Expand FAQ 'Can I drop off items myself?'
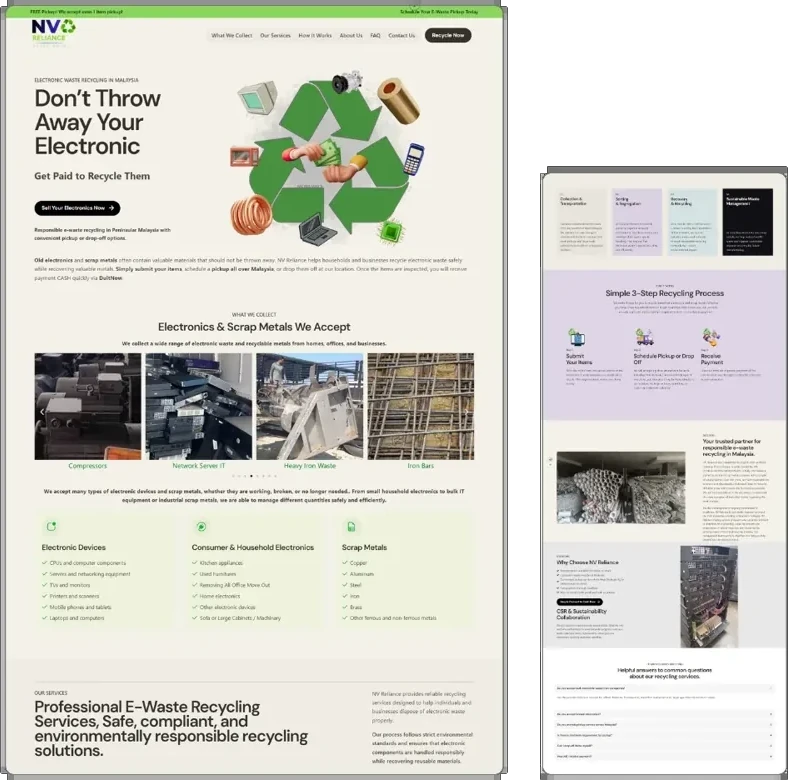 click(664, 746)
